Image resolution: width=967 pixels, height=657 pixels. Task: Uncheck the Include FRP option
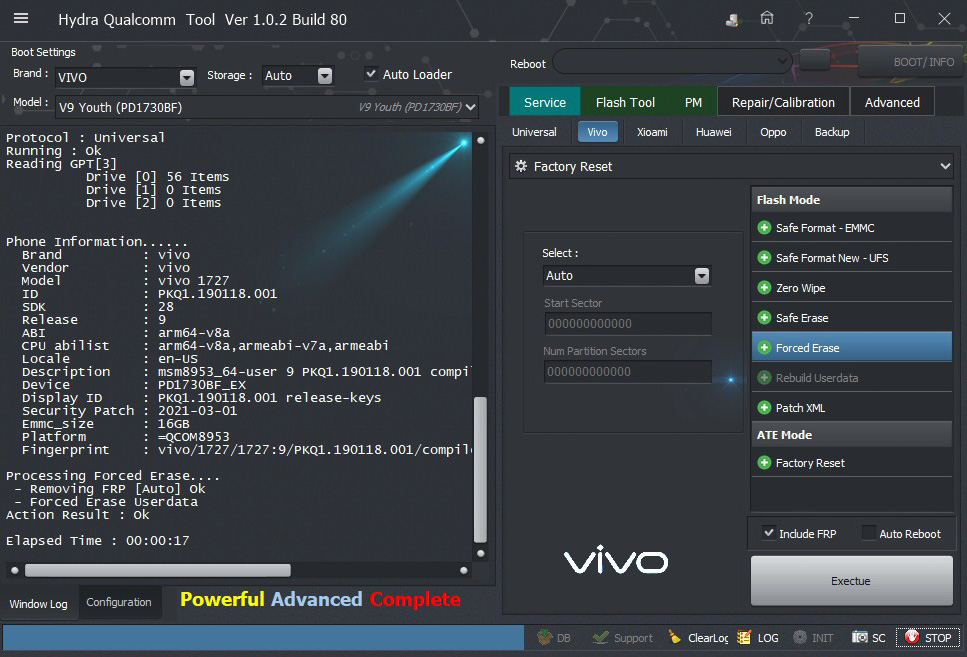tap(769, 533)
